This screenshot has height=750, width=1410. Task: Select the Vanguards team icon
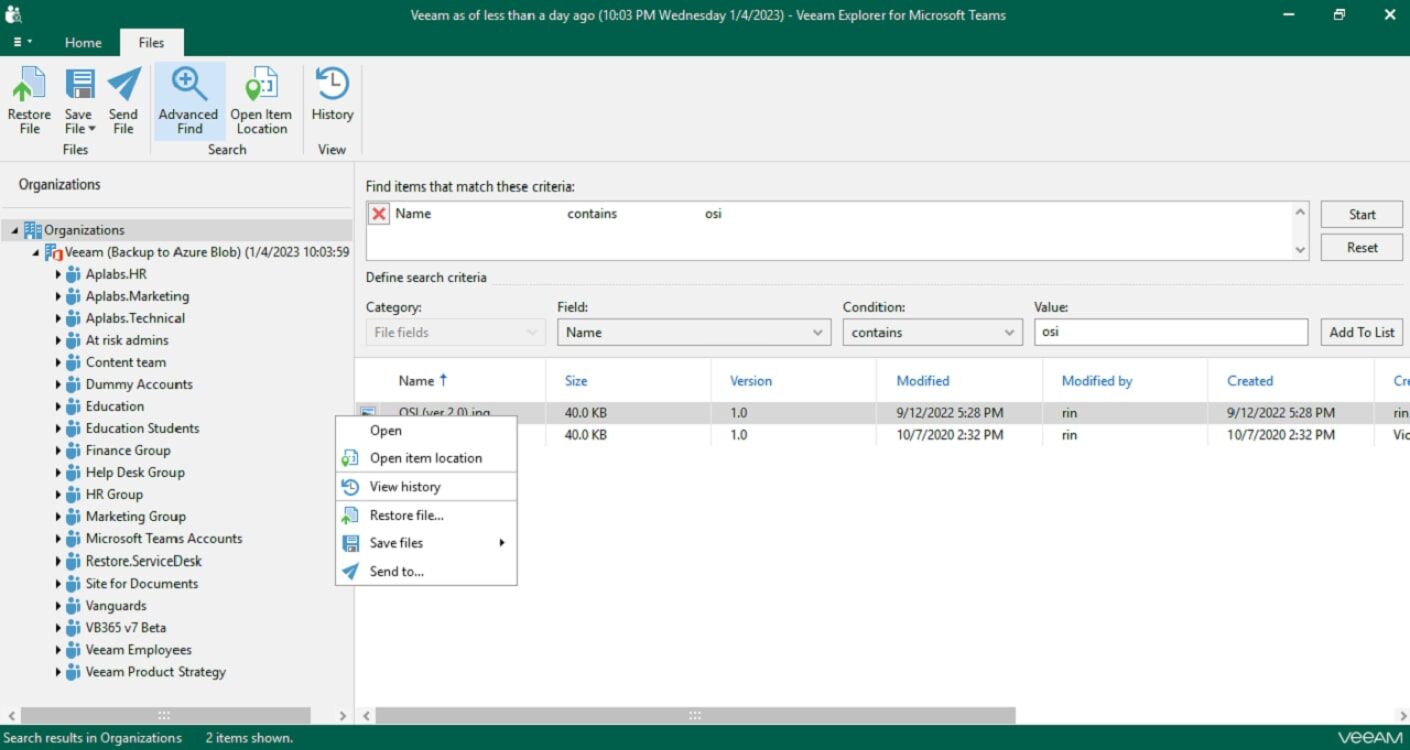(73, 605)
